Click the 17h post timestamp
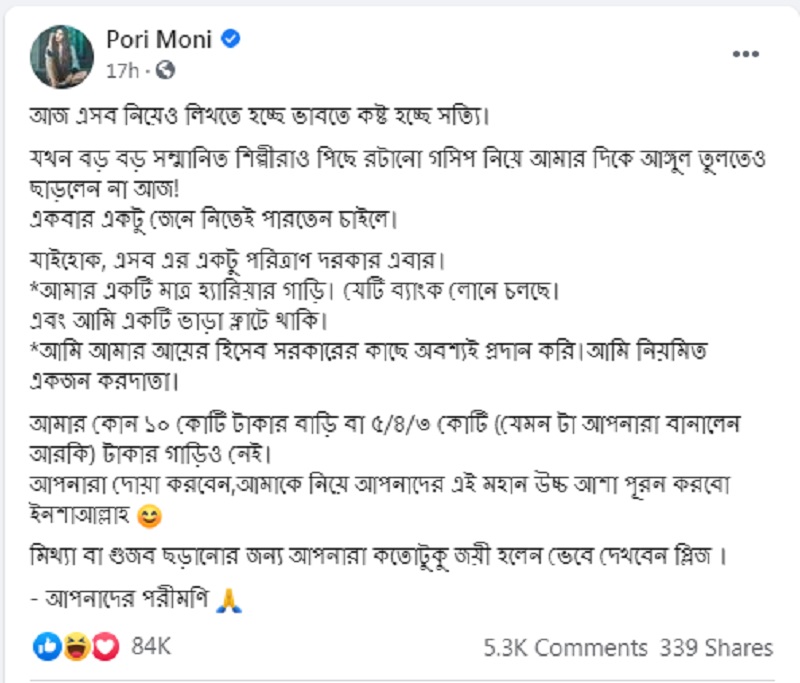The width and height of the screenshot is (800, 683). [x=122, y=70]
